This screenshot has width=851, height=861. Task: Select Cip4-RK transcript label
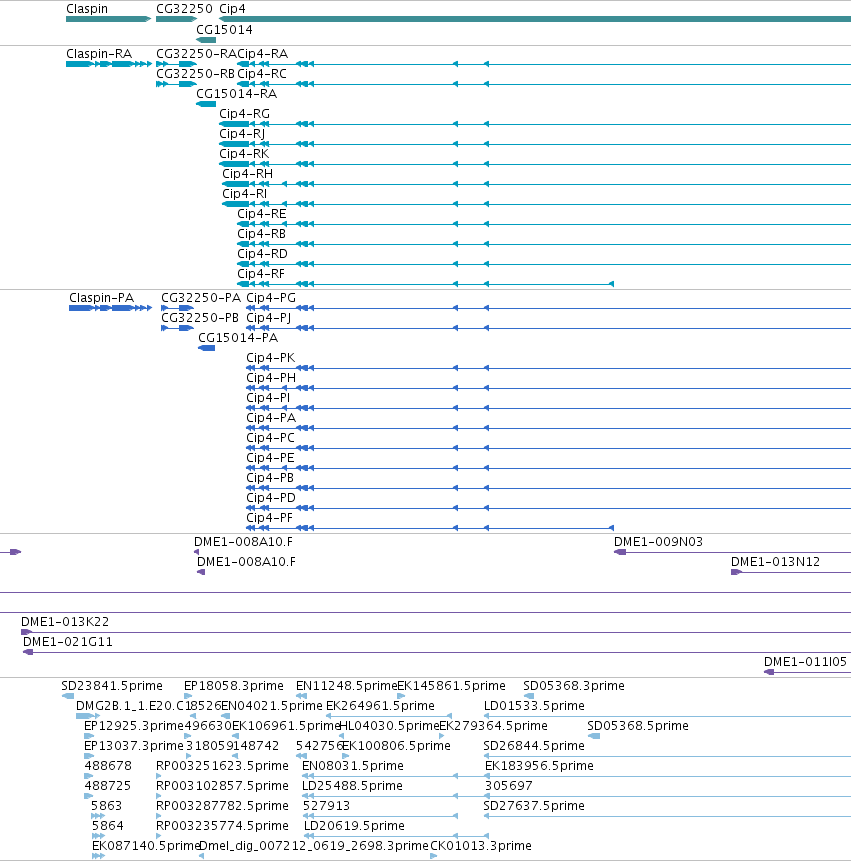[x=244, y=154]
